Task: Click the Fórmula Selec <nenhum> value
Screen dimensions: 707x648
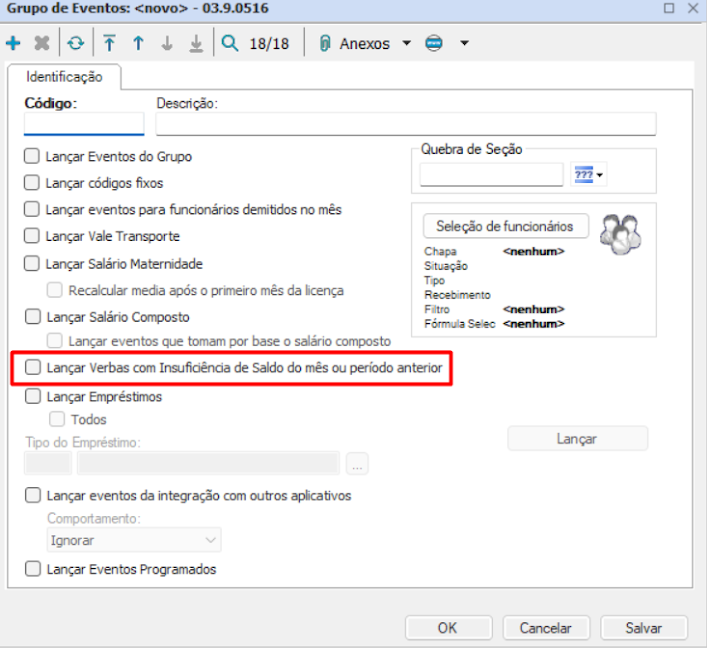Action: tap(533, 323)
